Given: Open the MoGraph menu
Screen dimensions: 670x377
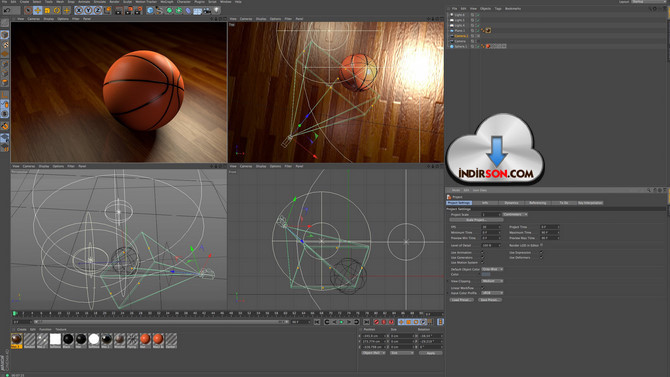Looking at the screenshot, I should tap(167, 2).
